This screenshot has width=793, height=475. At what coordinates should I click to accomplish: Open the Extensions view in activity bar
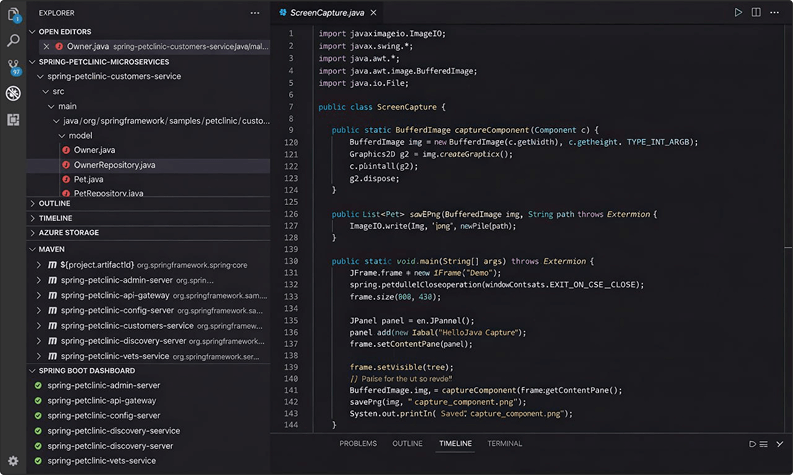click(x=13, y=119)
